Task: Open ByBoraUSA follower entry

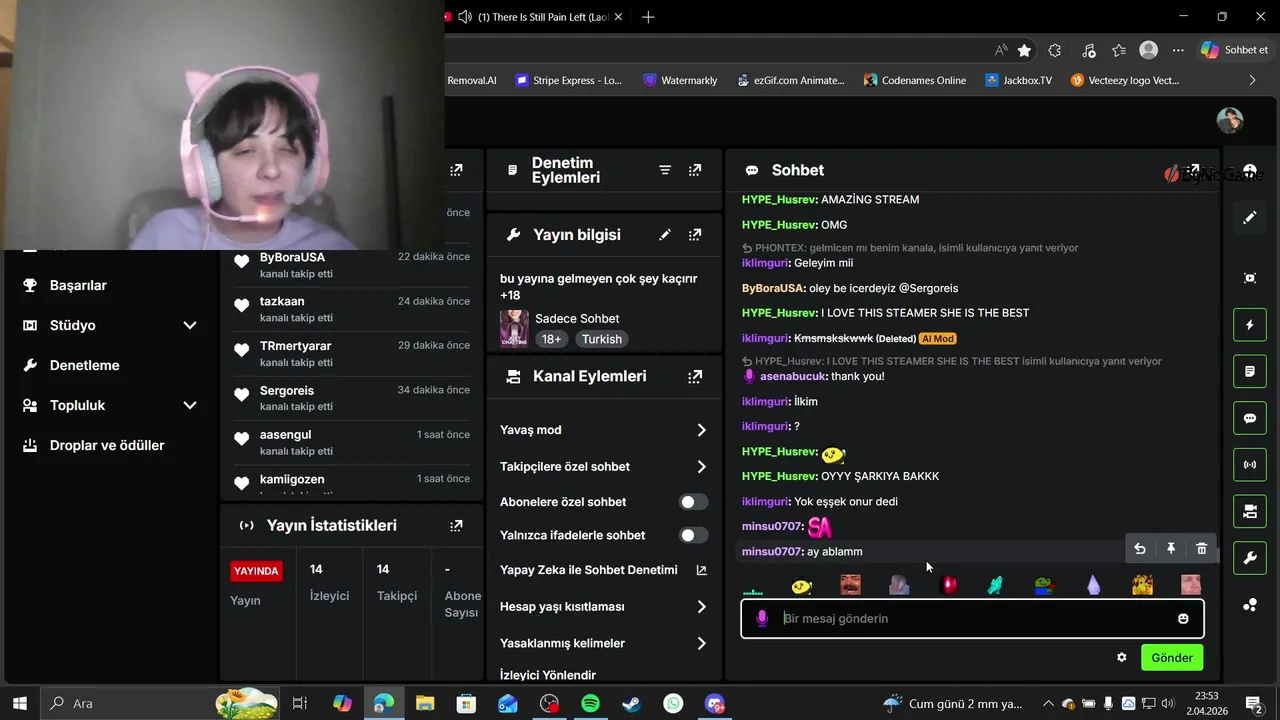Action: pyautogui.click(x=350, y=265)
